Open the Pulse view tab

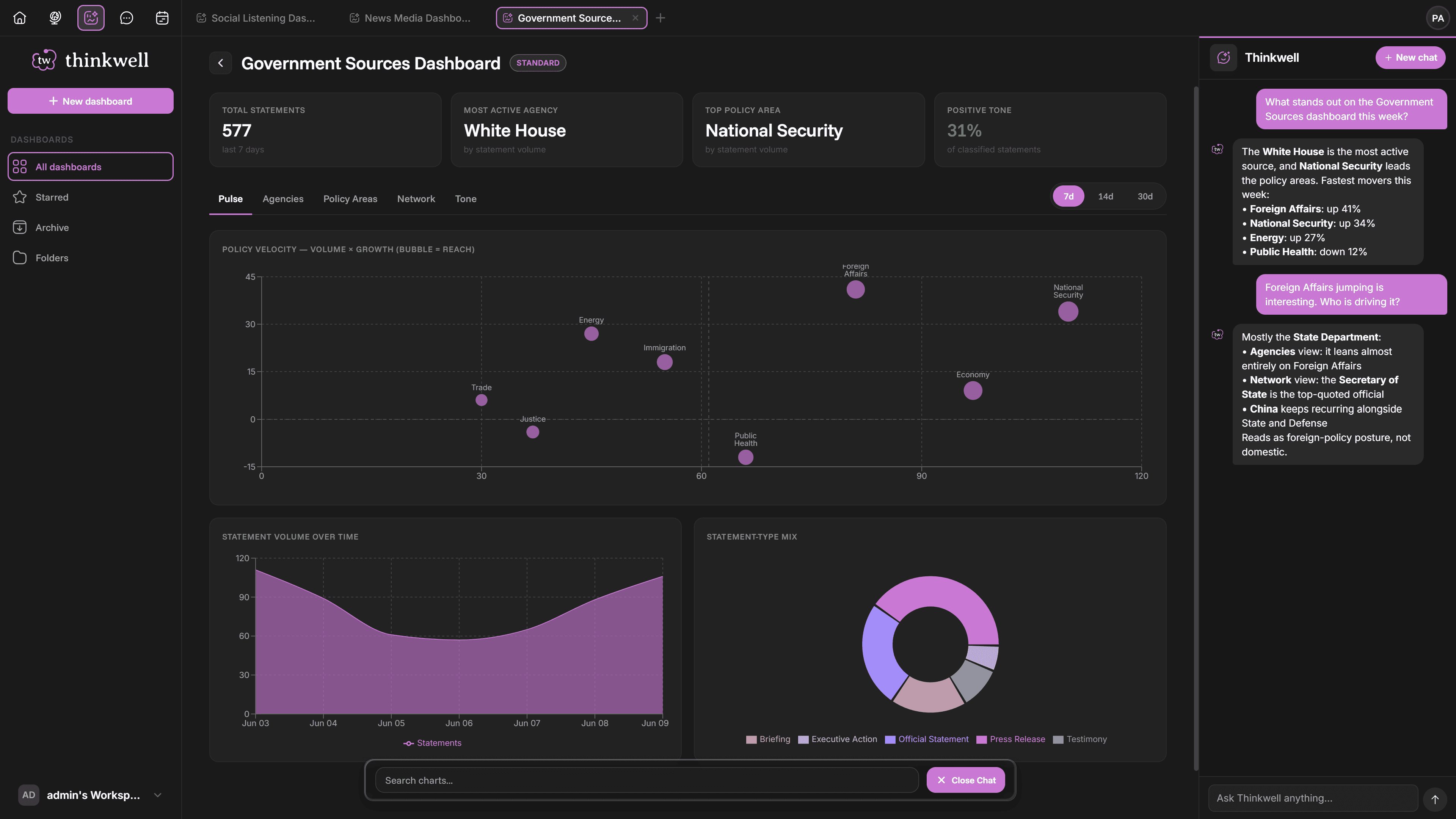click(x=230, y=199)
